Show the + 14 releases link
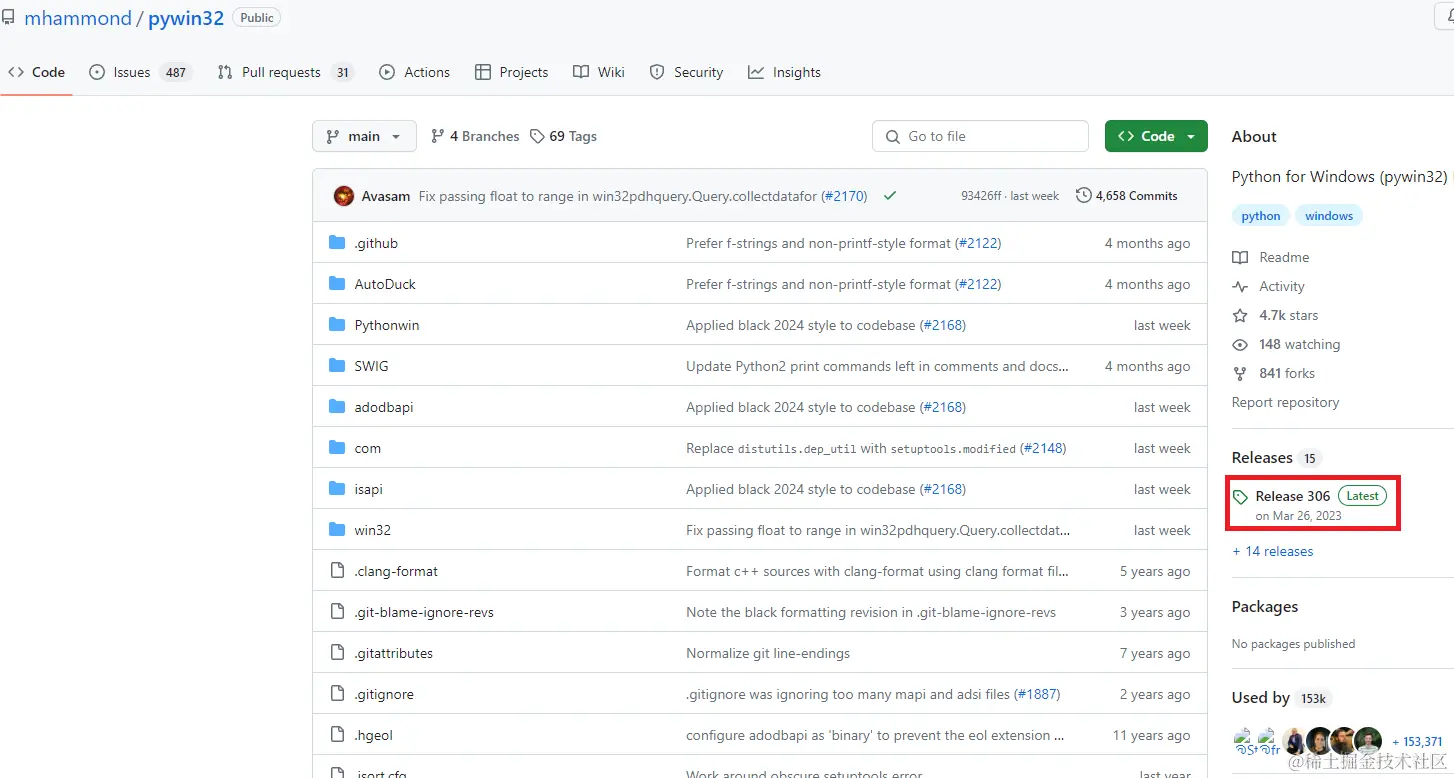 1273,551
